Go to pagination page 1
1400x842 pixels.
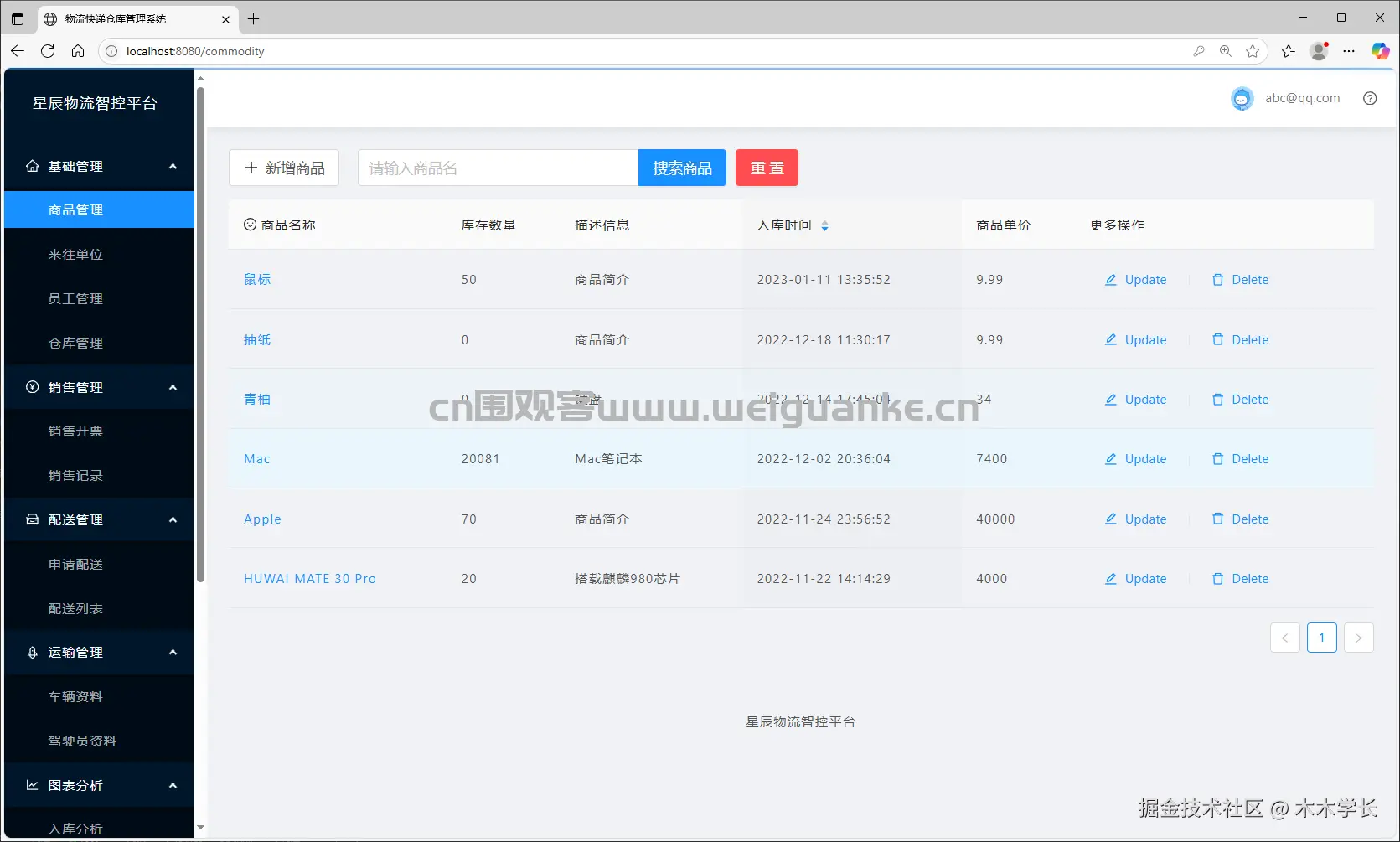[x=1321, y=638]
